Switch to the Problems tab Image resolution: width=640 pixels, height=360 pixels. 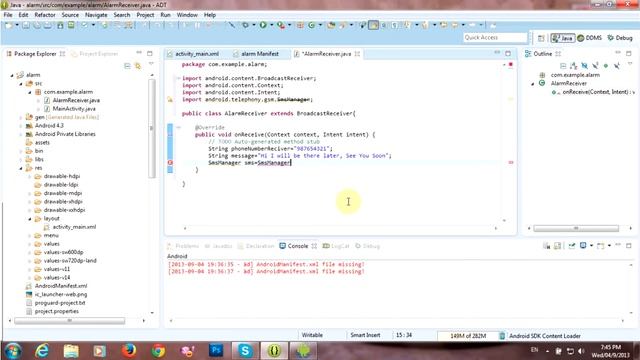184,246
